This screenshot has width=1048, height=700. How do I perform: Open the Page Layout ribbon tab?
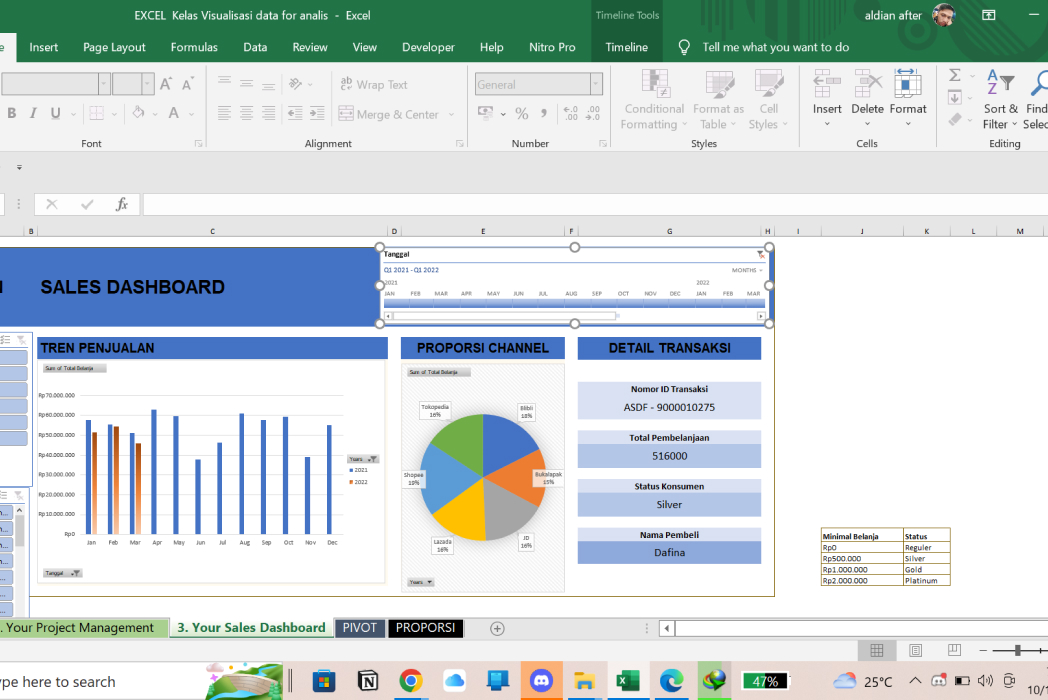[114, 47]
